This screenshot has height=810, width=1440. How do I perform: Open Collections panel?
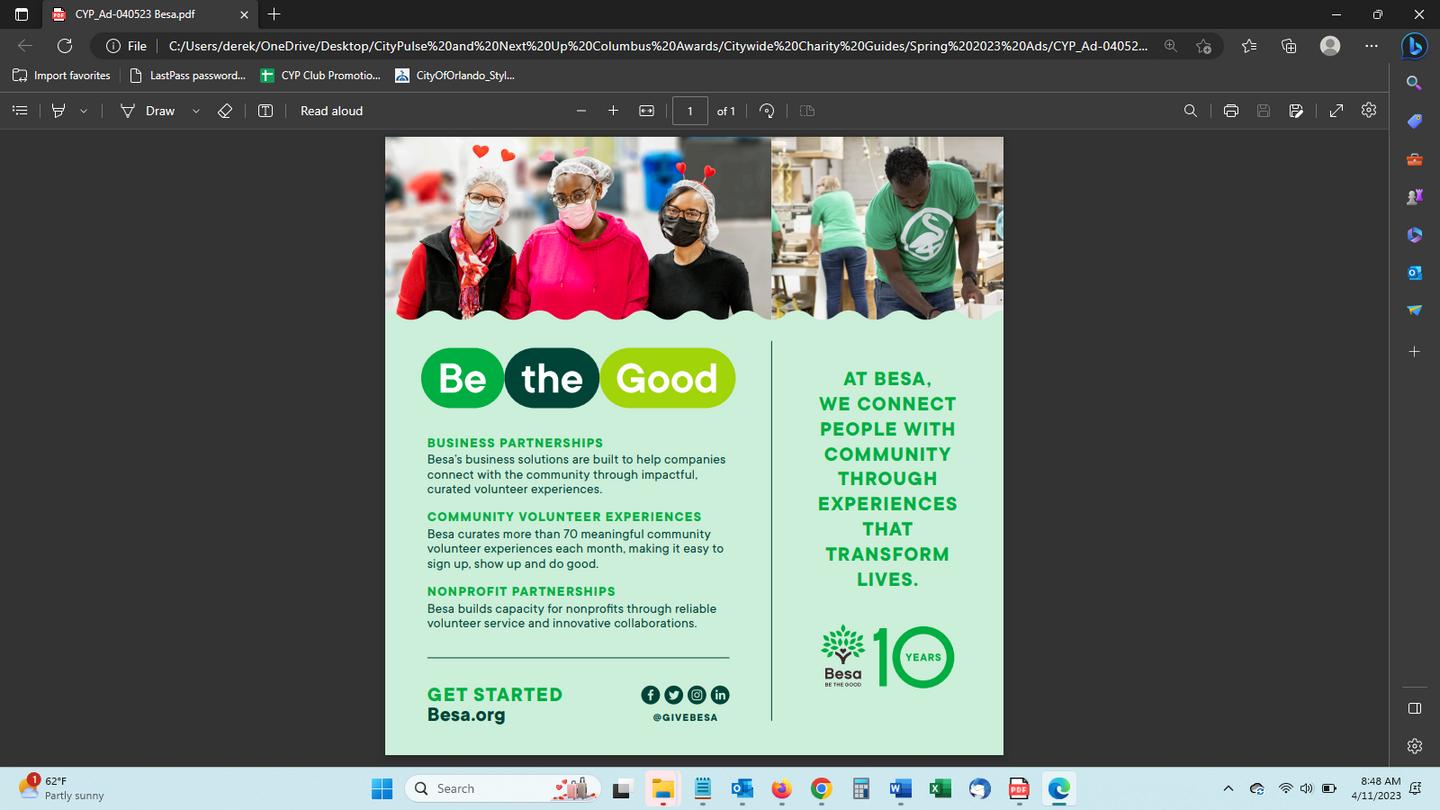click(1289, 46)
